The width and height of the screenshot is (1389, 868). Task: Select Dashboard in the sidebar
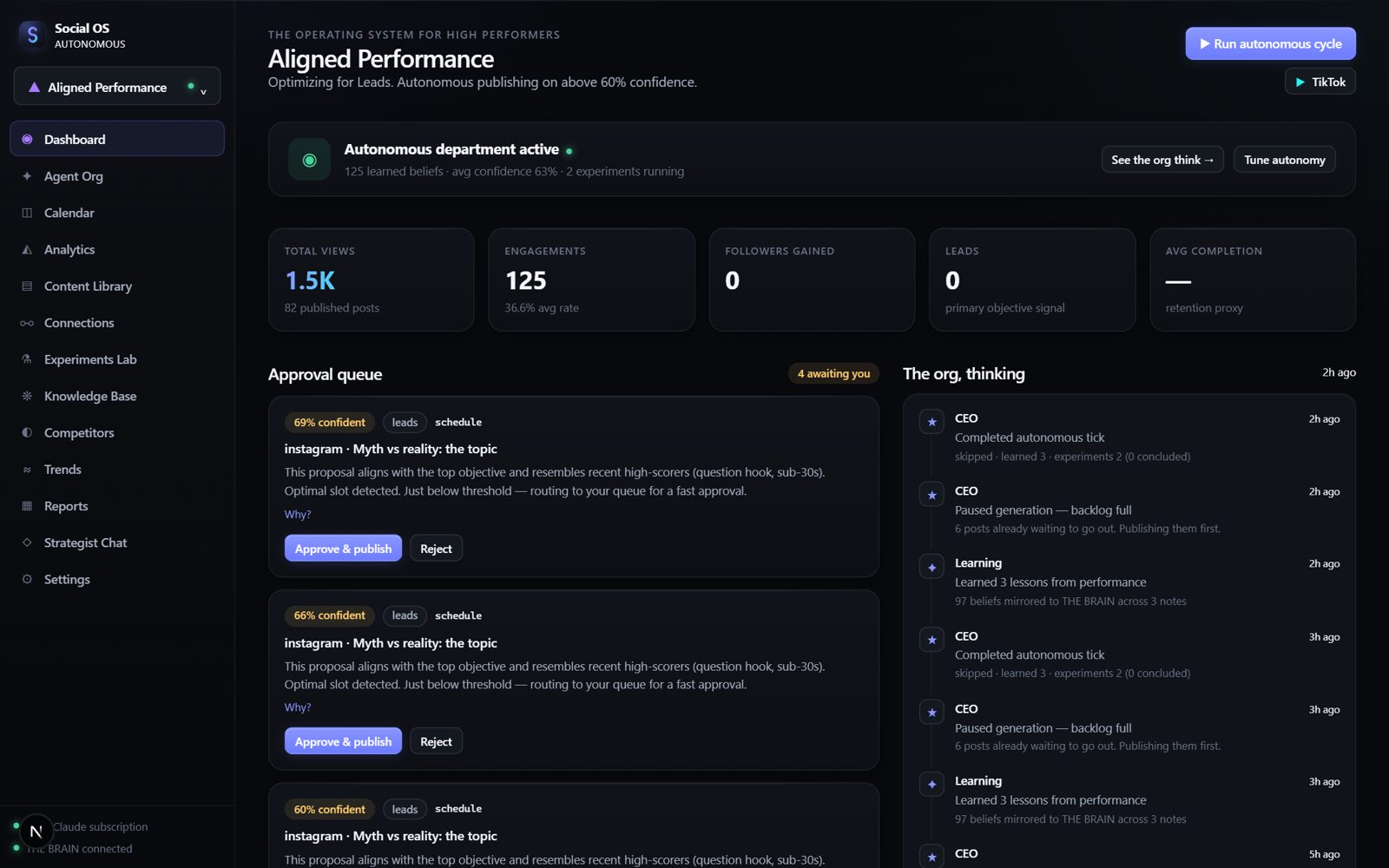(x=117, y=139)
